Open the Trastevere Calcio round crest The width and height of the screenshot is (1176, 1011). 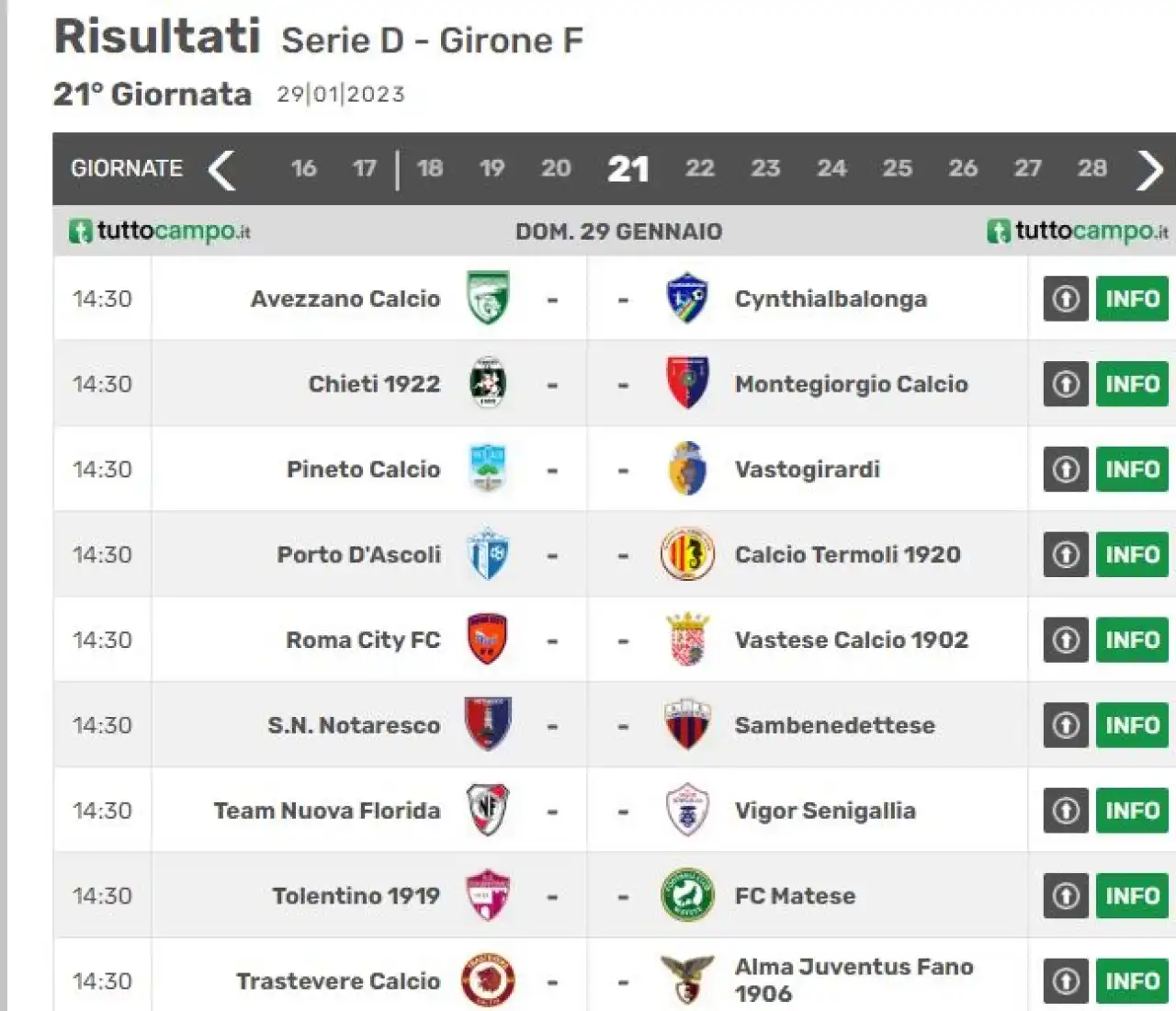[487, 981]
